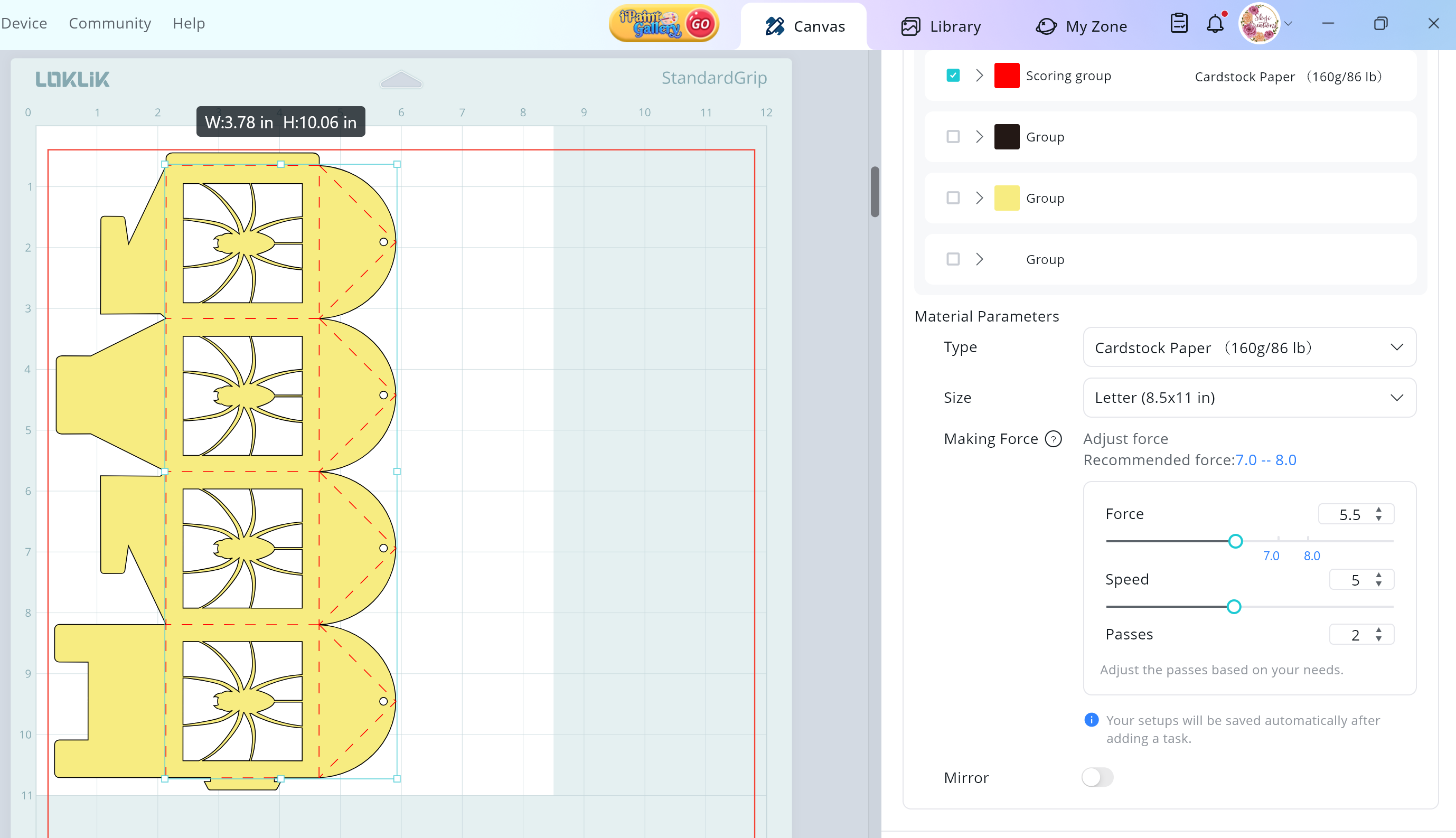Click the LOKLIK logo on mat

click(x=72, y=79)
